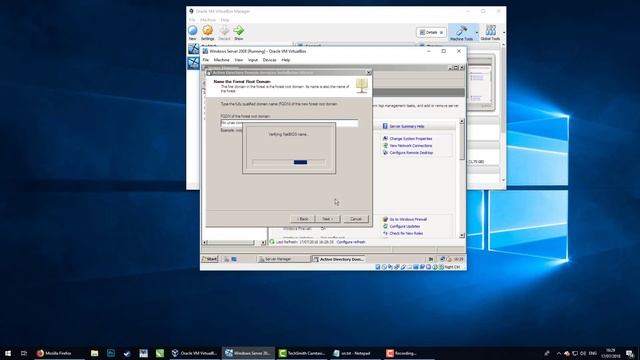This screenshot has width=640, height=360.
Task: Click Configure Remote Desktop link
Action: (x=411, y=153)
